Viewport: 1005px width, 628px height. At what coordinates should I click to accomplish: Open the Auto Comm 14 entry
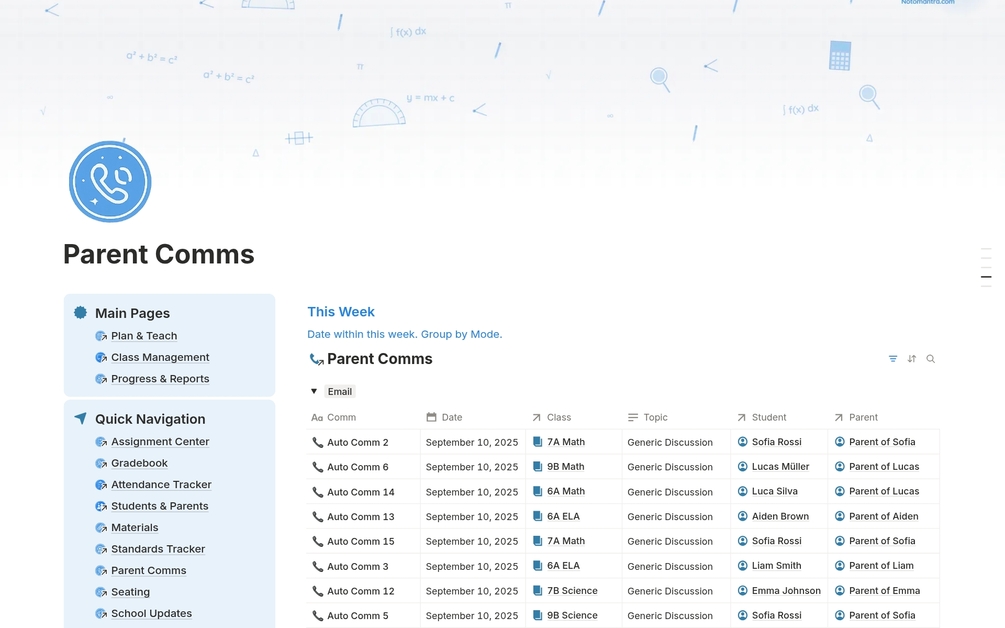[361, 492]
